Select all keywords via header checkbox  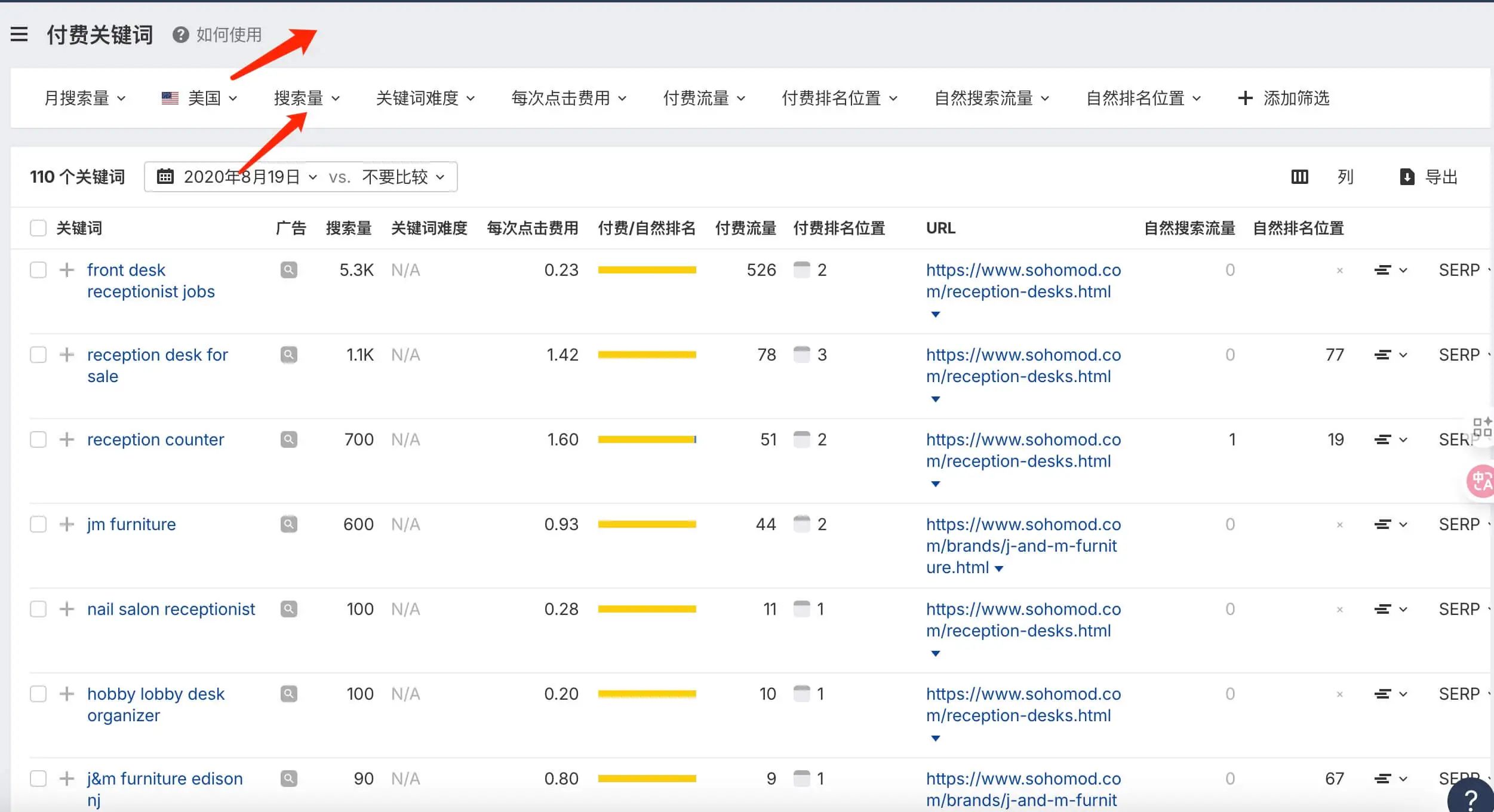(x=38, y=227)
